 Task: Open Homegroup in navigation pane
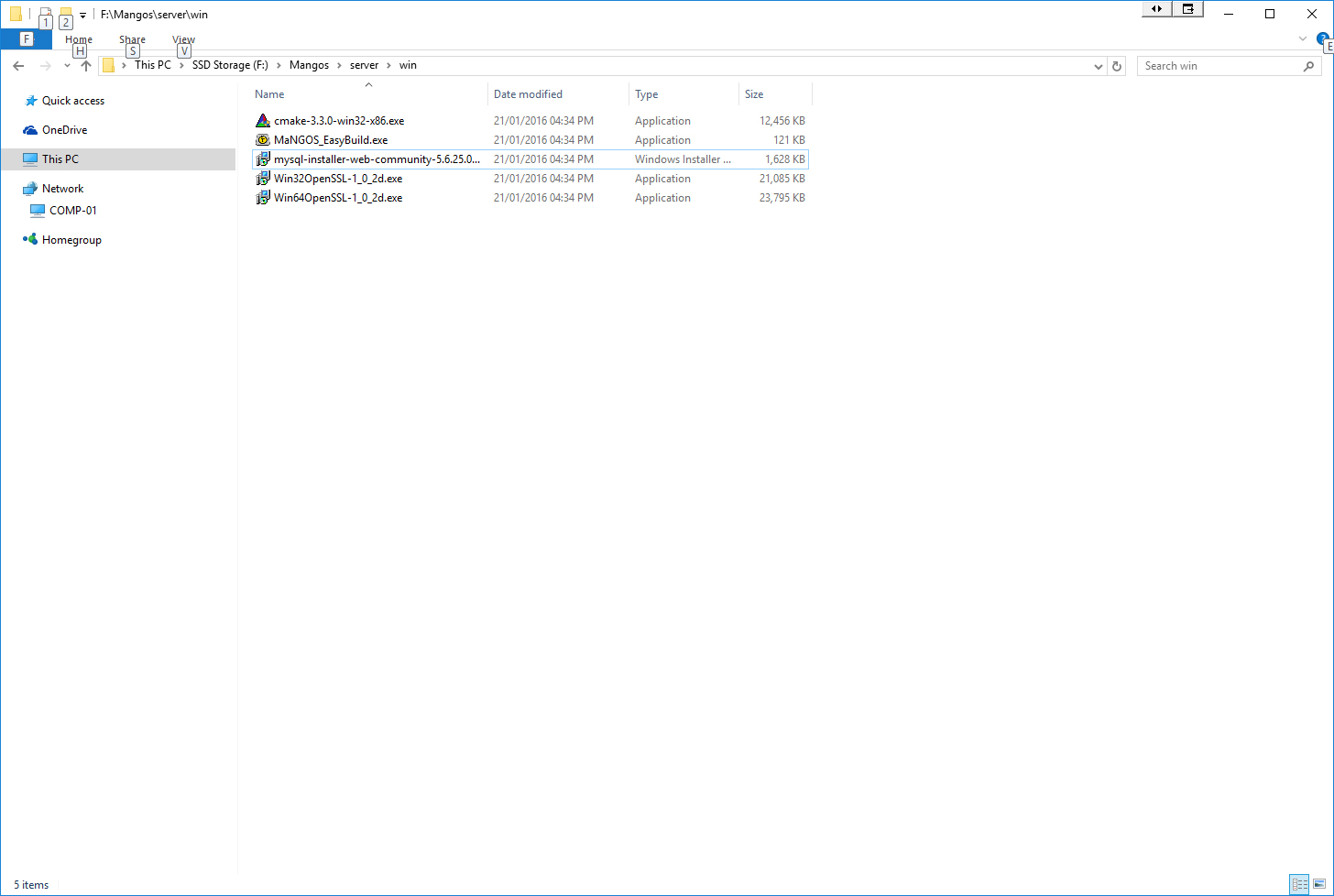coord(71,240)
